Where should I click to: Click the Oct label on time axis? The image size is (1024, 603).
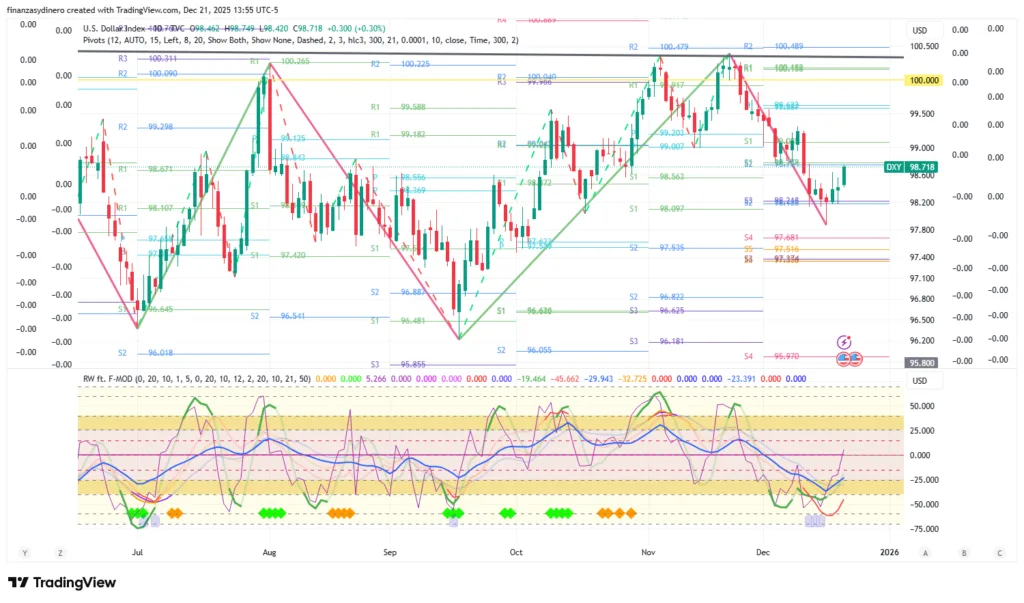[516, 551]
